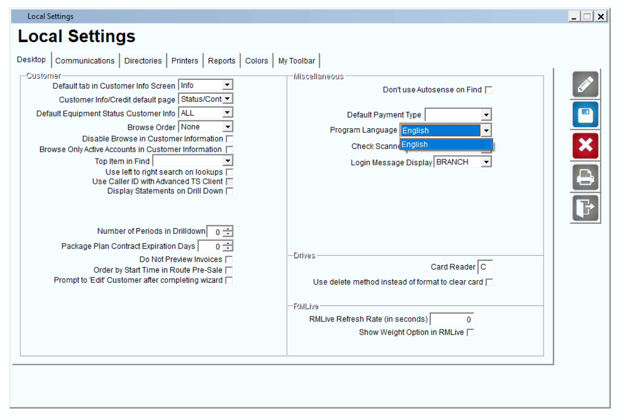This screenshot has width=624, height=420.
Task: Check Use delete method instead of format
Action: click(x=489, y=282)
